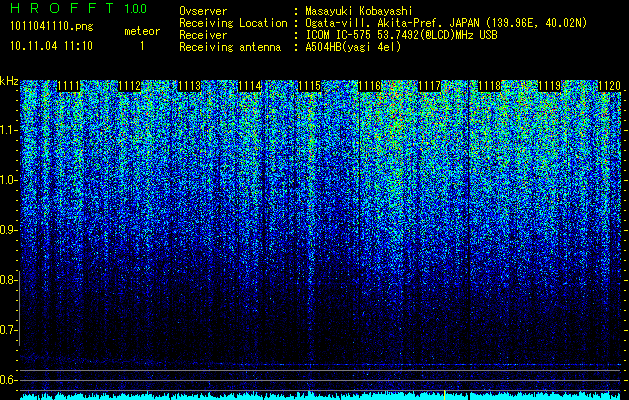This screenshot has height=400, width=629.
Task: Click the kHz axis unit label
Action: click(9, 81)
